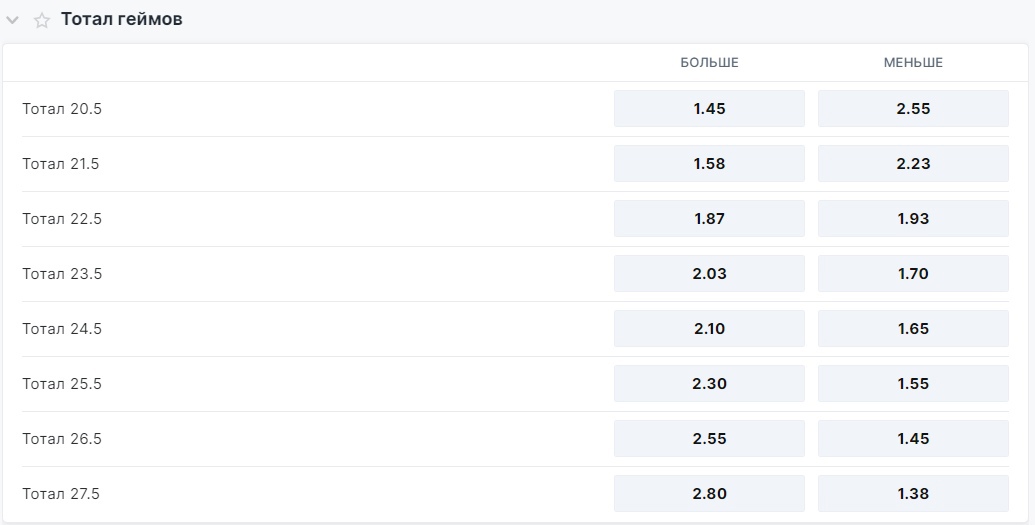
Task: Select the 2.30 Больше odds for Тотал 25.5
Action: [709, 384]
